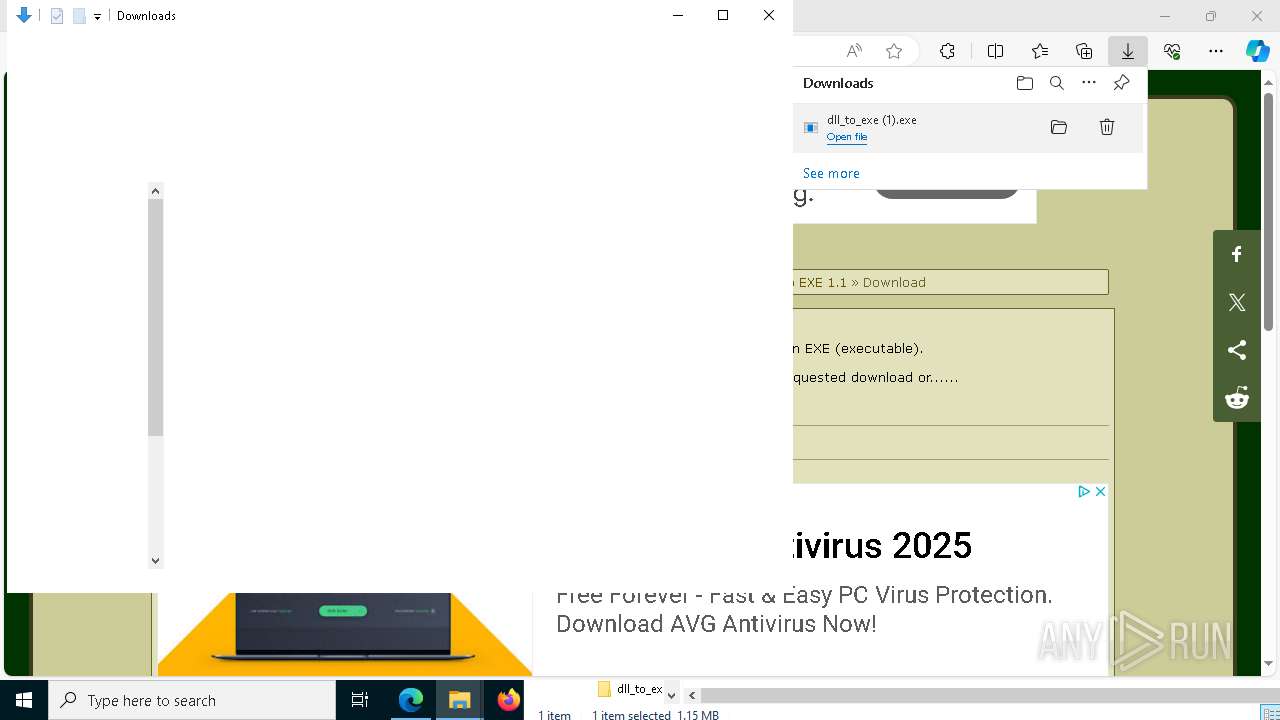Click the generic share icon in sidebar
1280x720 pixels.
[1237, 350]
